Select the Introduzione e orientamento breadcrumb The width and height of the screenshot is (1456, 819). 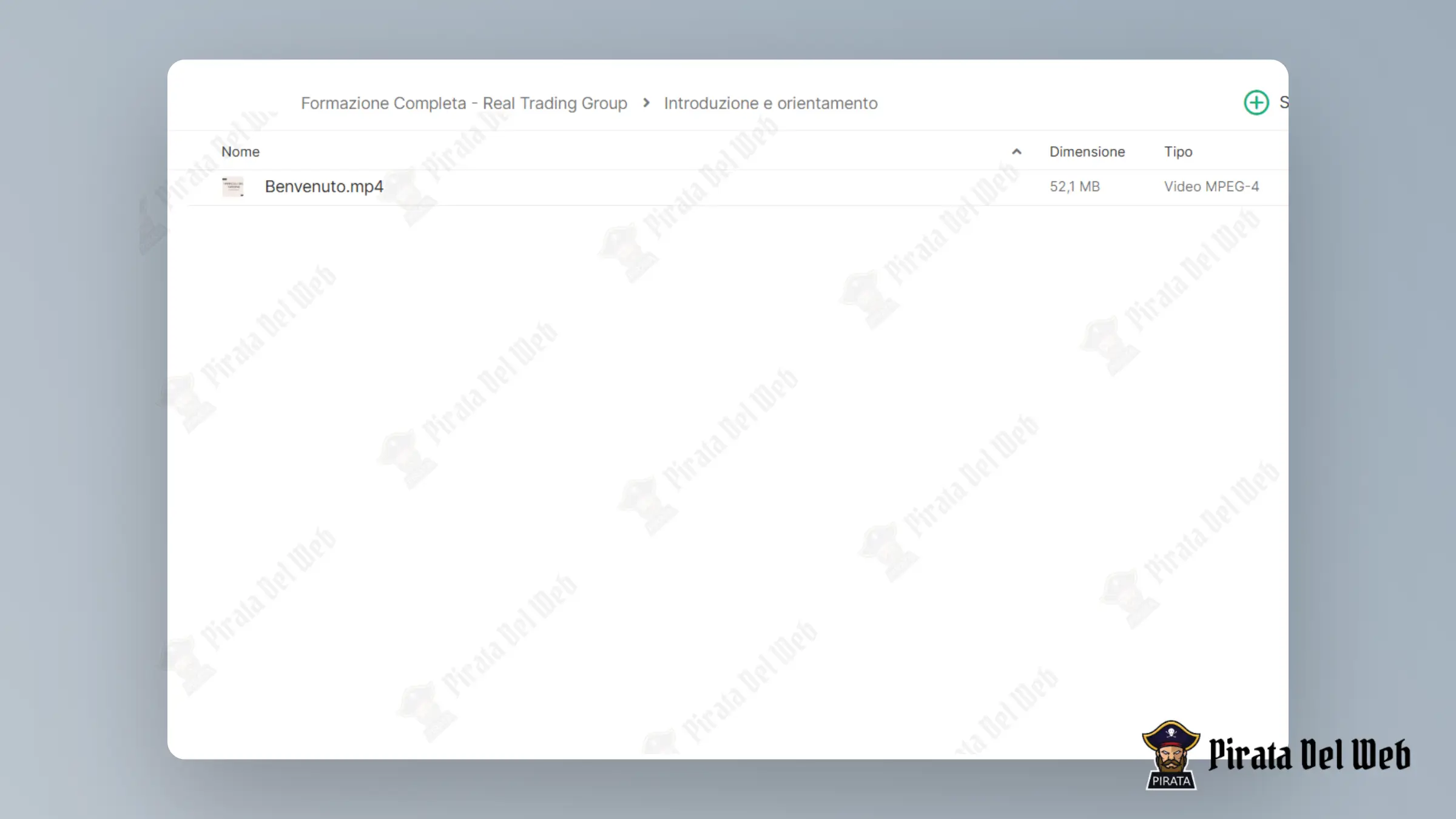click(770, 103)
